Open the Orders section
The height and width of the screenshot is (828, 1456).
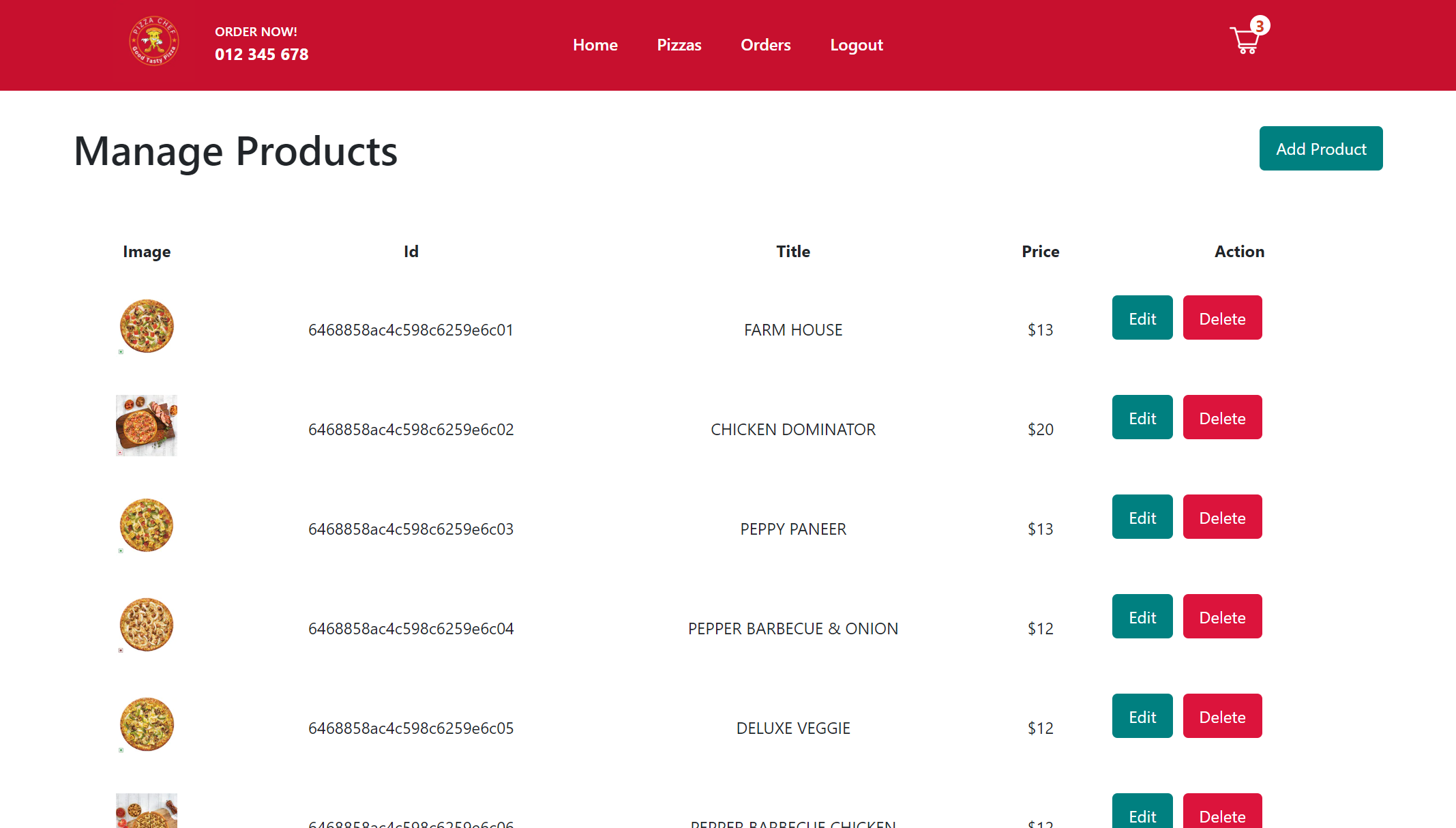coord(765,45)
